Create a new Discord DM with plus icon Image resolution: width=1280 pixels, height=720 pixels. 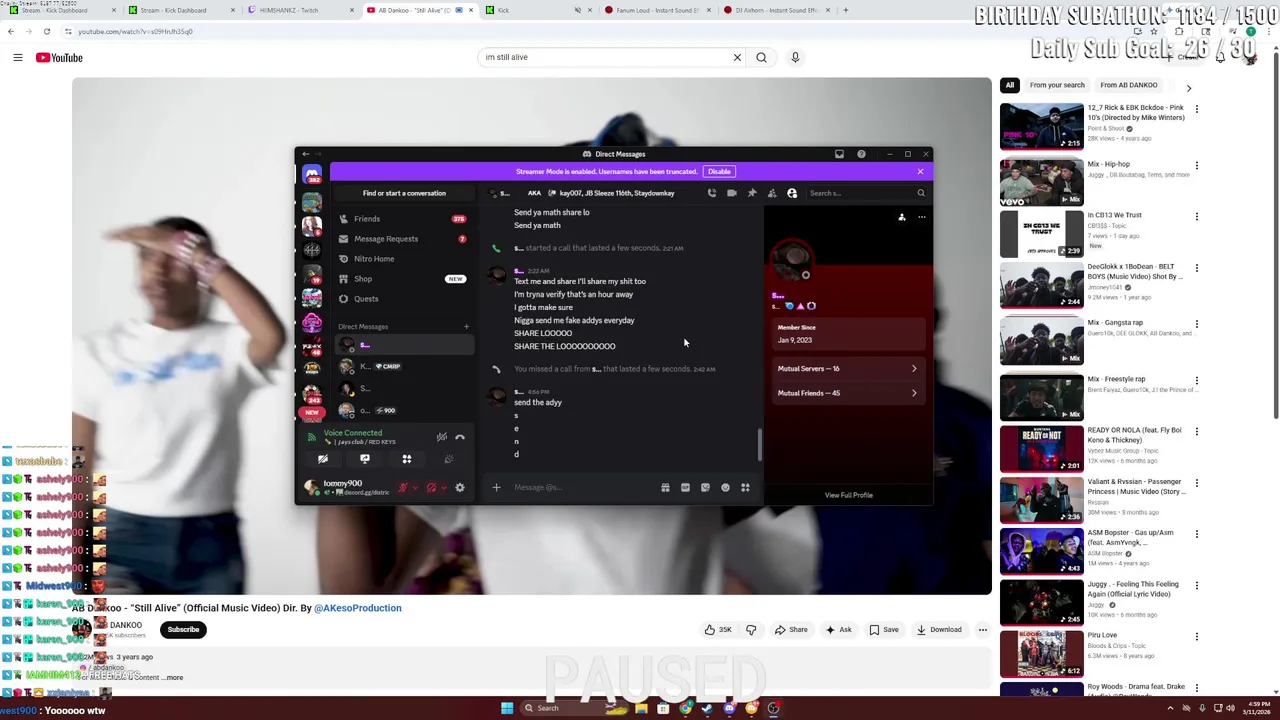click(x=466, y=326)
